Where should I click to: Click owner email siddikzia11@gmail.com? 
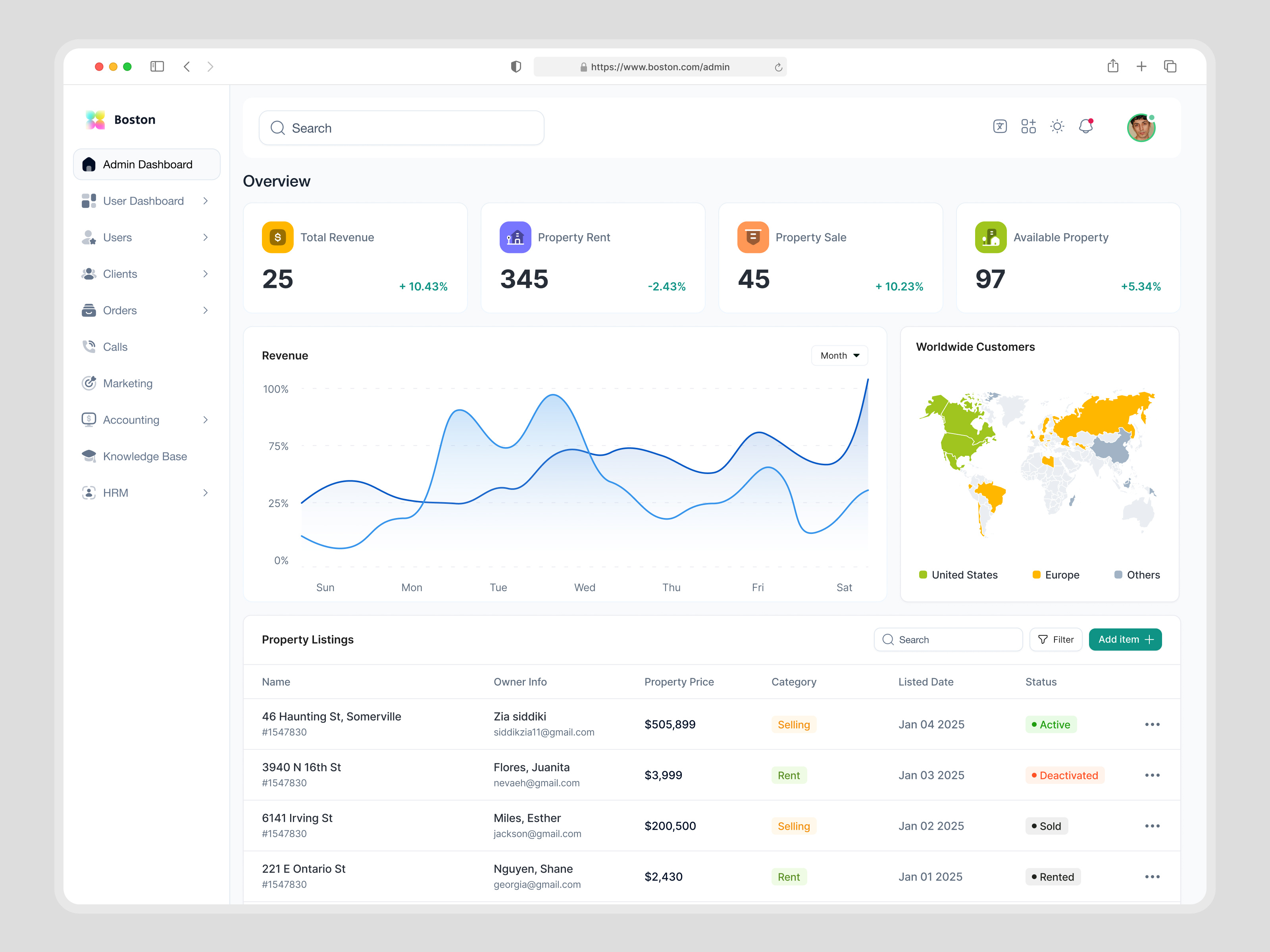(544, 732)
